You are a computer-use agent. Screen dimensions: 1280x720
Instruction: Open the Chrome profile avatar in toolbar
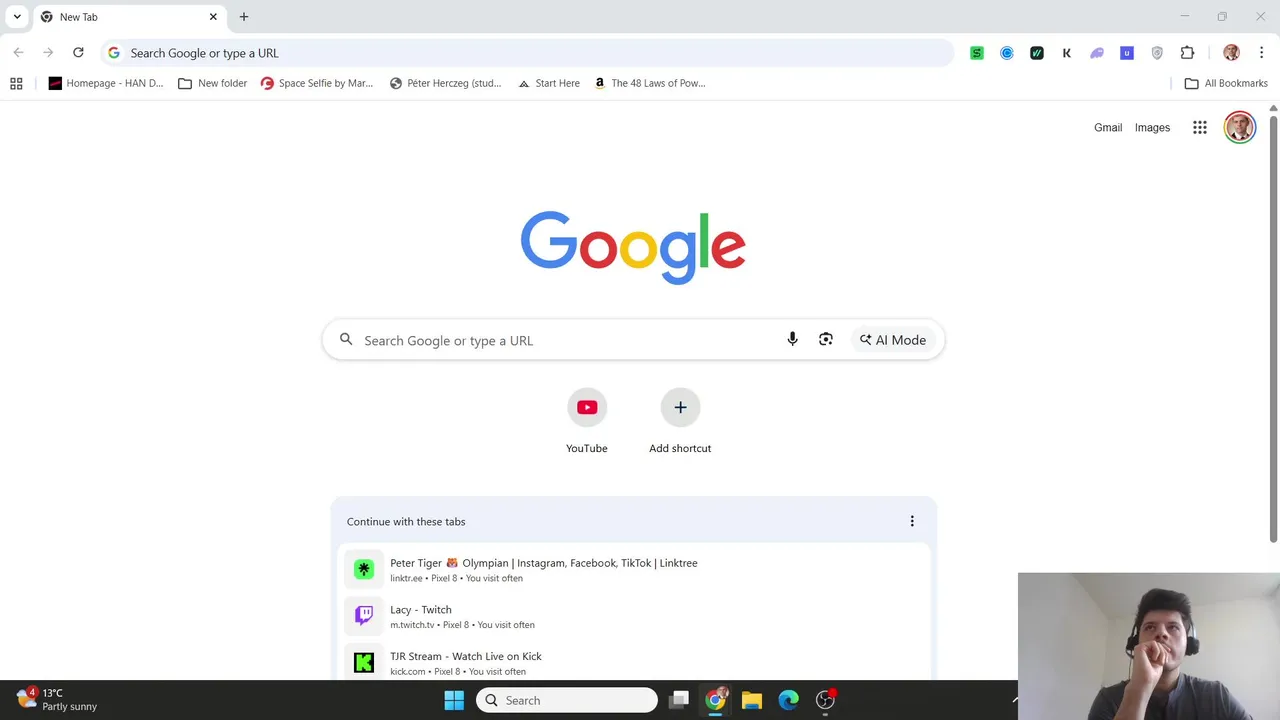pyautogui.click(x=1231, y=53)
